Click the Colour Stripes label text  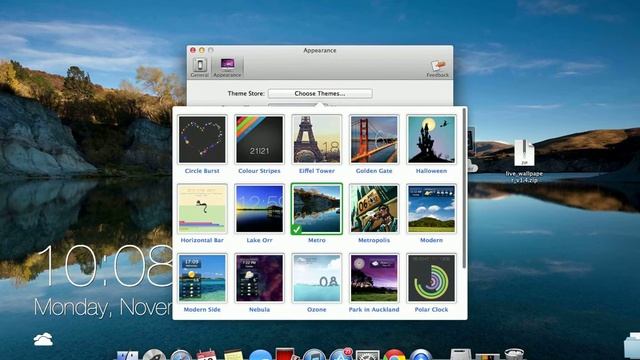(259, 171)
